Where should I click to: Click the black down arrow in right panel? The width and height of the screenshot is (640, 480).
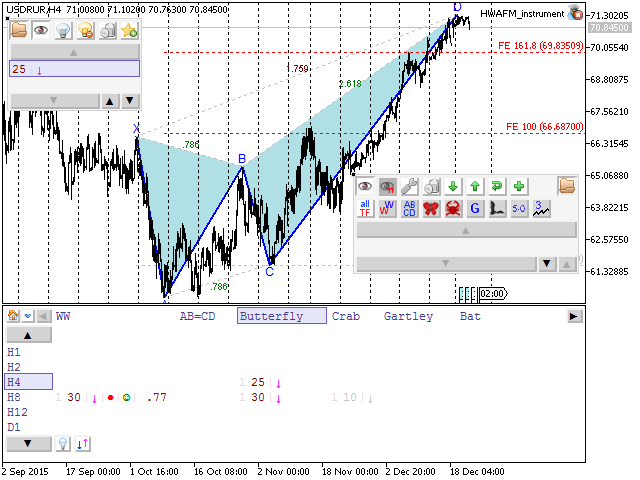point(546,264)
